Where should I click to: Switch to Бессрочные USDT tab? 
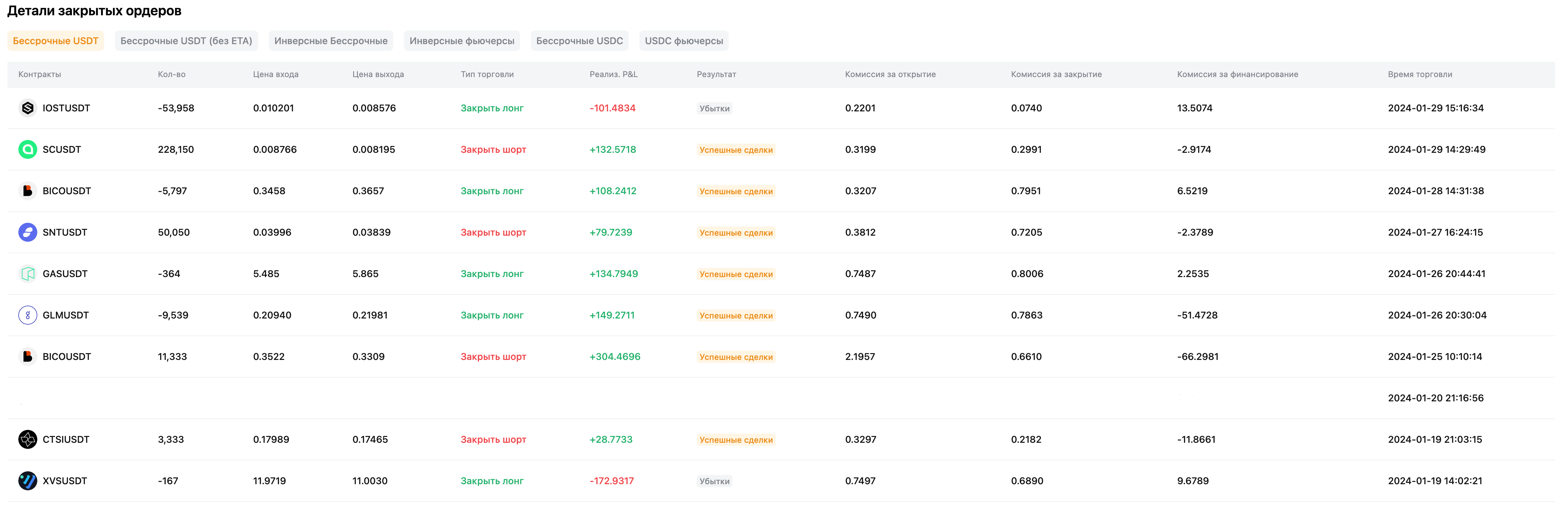(55, 41)
